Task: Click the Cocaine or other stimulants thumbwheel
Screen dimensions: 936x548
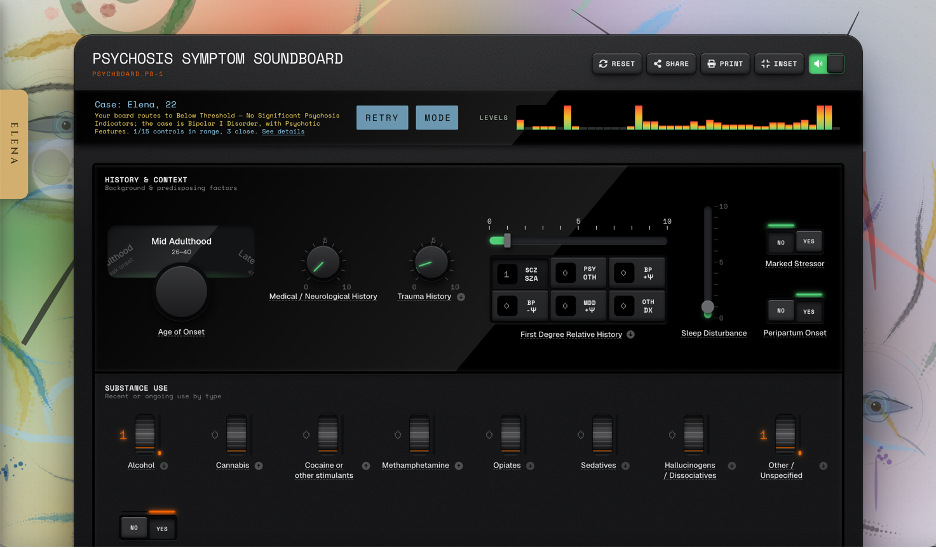Action: pyautogui.click(x=328, y=435)
